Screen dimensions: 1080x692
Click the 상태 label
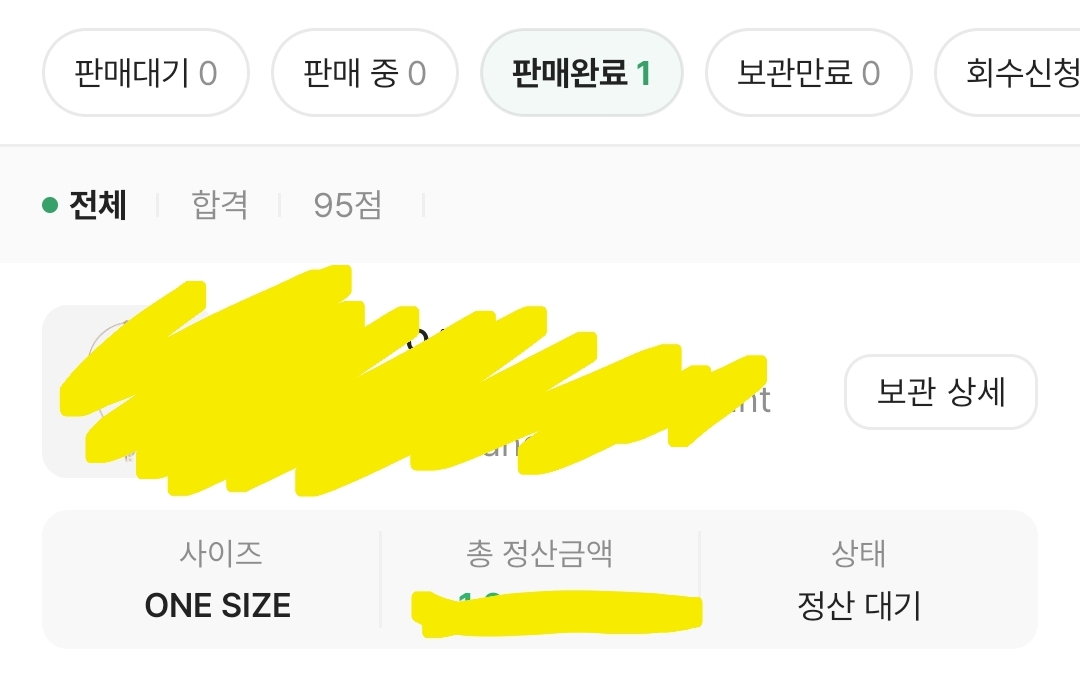coord(858,553)
